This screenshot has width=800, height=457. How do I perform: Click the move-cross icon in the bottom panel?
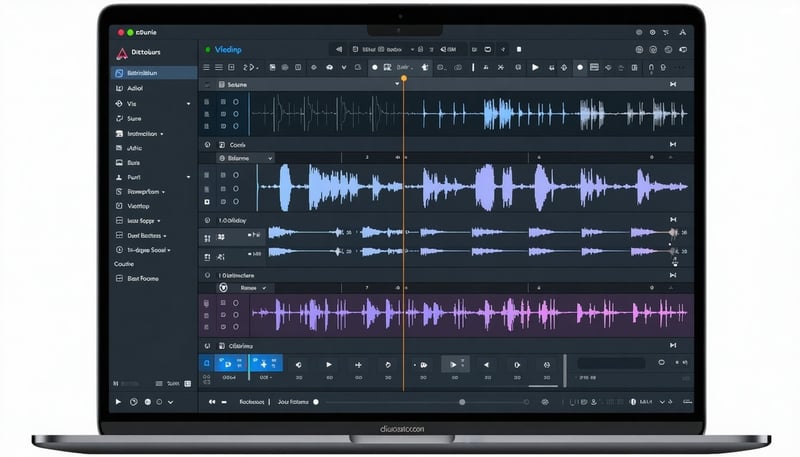358,365
